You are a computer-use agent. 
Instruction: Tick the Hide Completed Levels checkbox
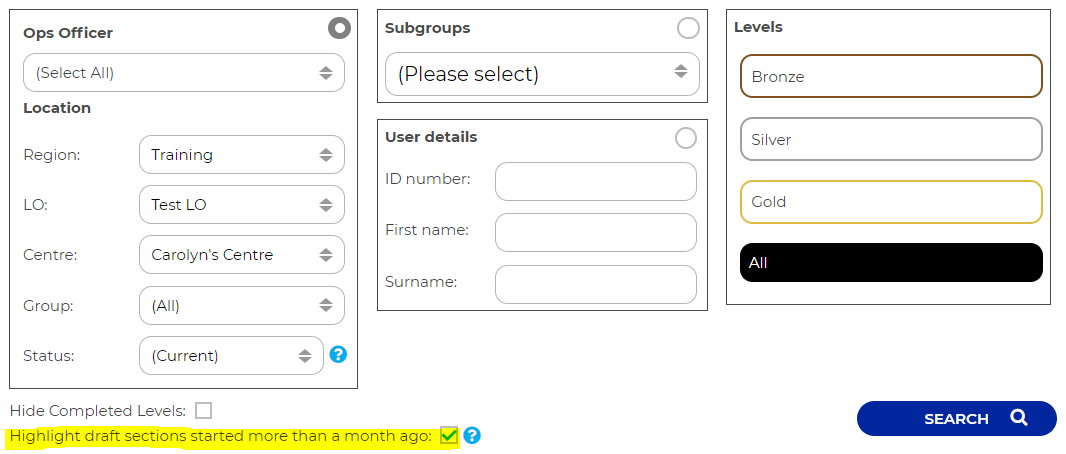click(204, 410)
